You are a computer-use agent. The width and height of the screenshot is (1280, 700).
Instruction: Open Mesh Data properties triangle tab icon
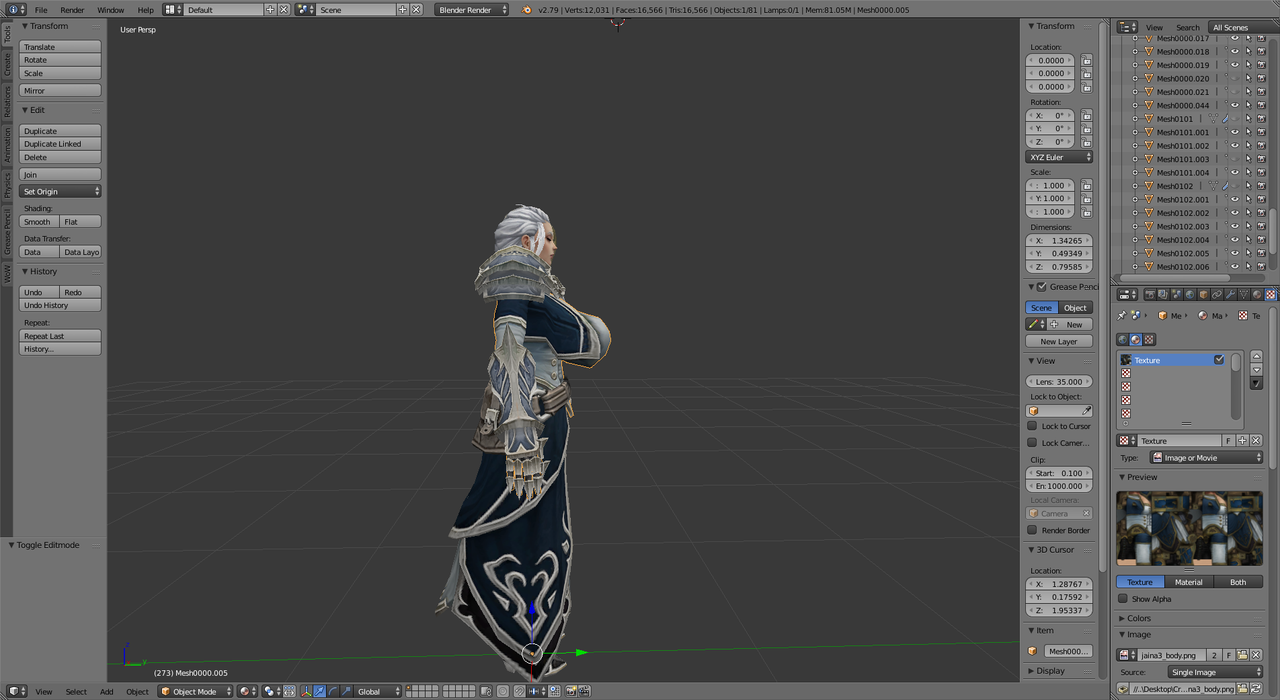point(1244,294)
